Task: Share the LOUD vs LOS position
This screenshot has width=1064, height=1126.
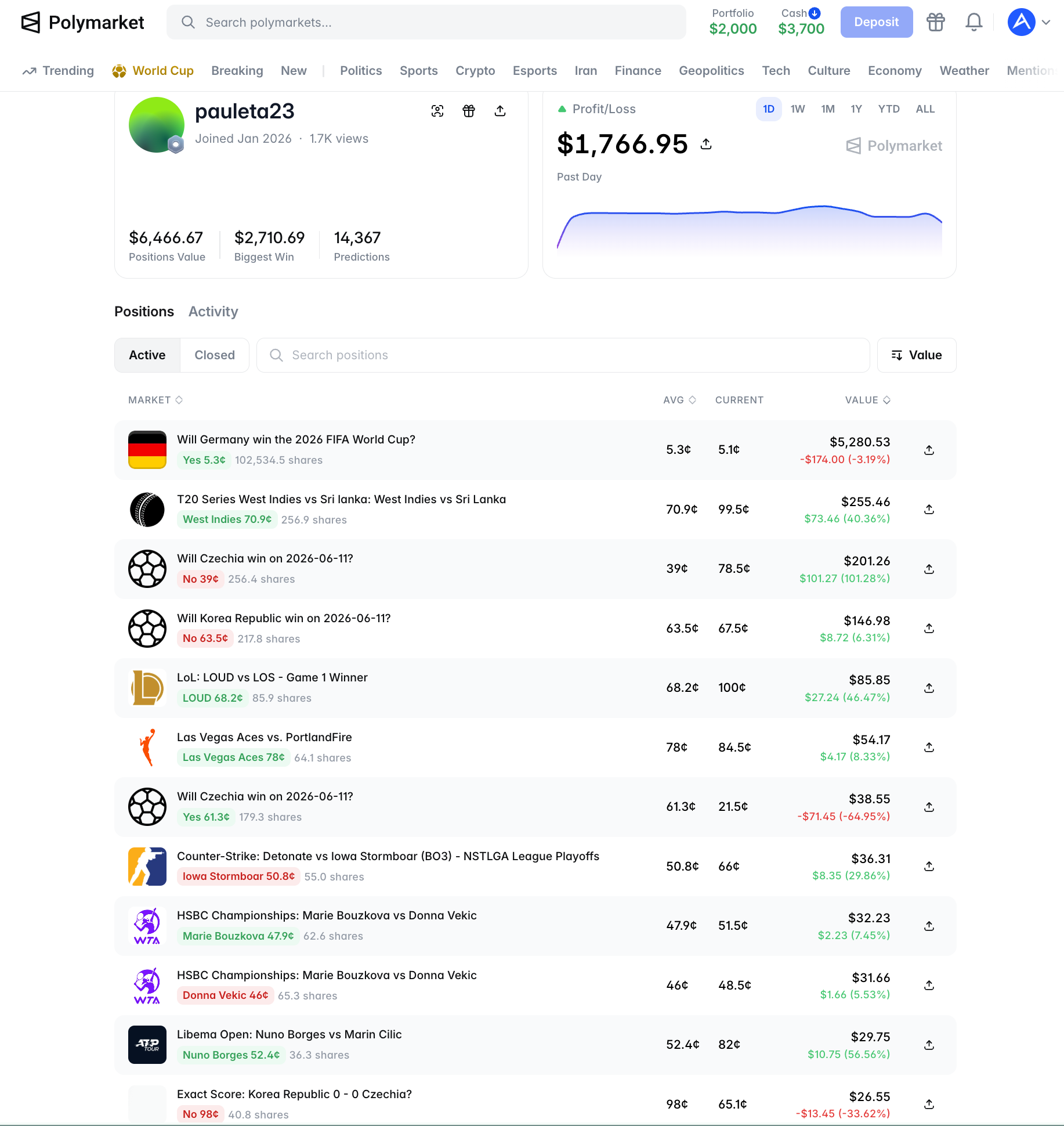Action: click(929, 688)
